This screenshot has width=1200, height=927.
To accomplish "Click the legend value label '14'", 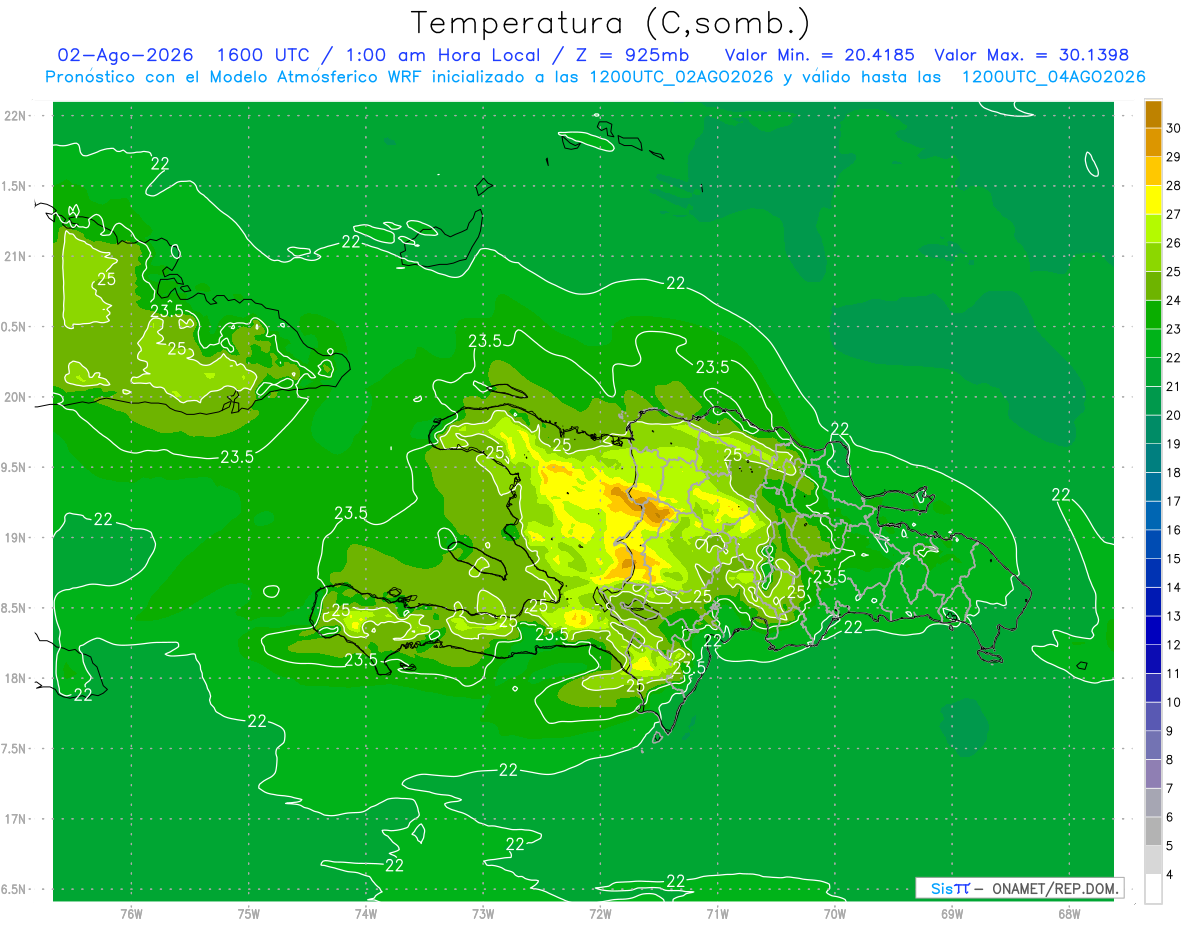I will (x=1173, y=587).
